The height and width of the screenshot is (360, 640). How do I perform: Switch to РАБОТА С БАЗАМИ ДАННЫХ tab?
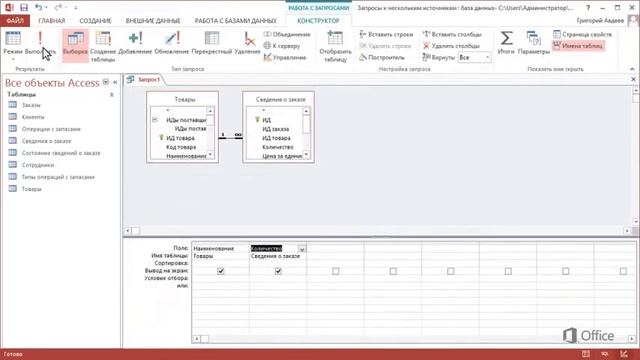click(235, 20)
